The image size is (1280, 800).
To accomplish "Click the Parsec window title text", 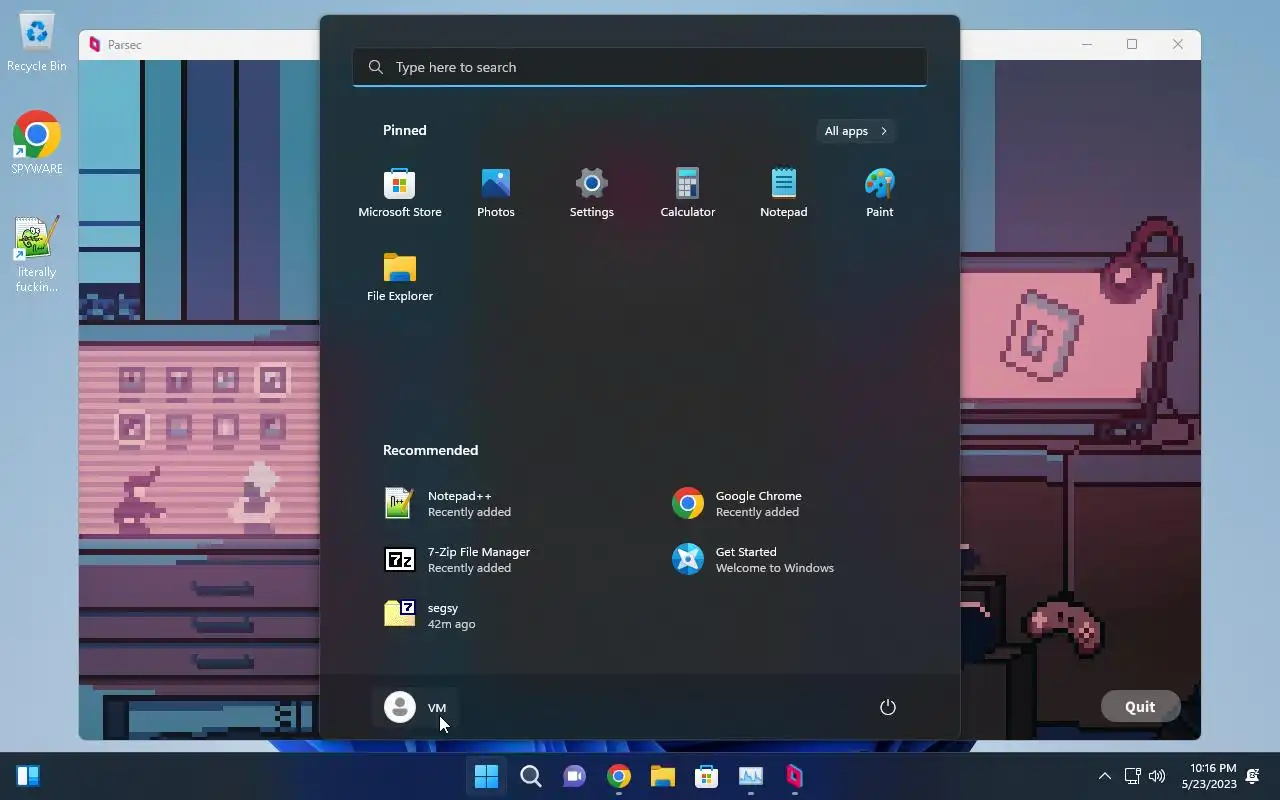I will click(125, 45).
